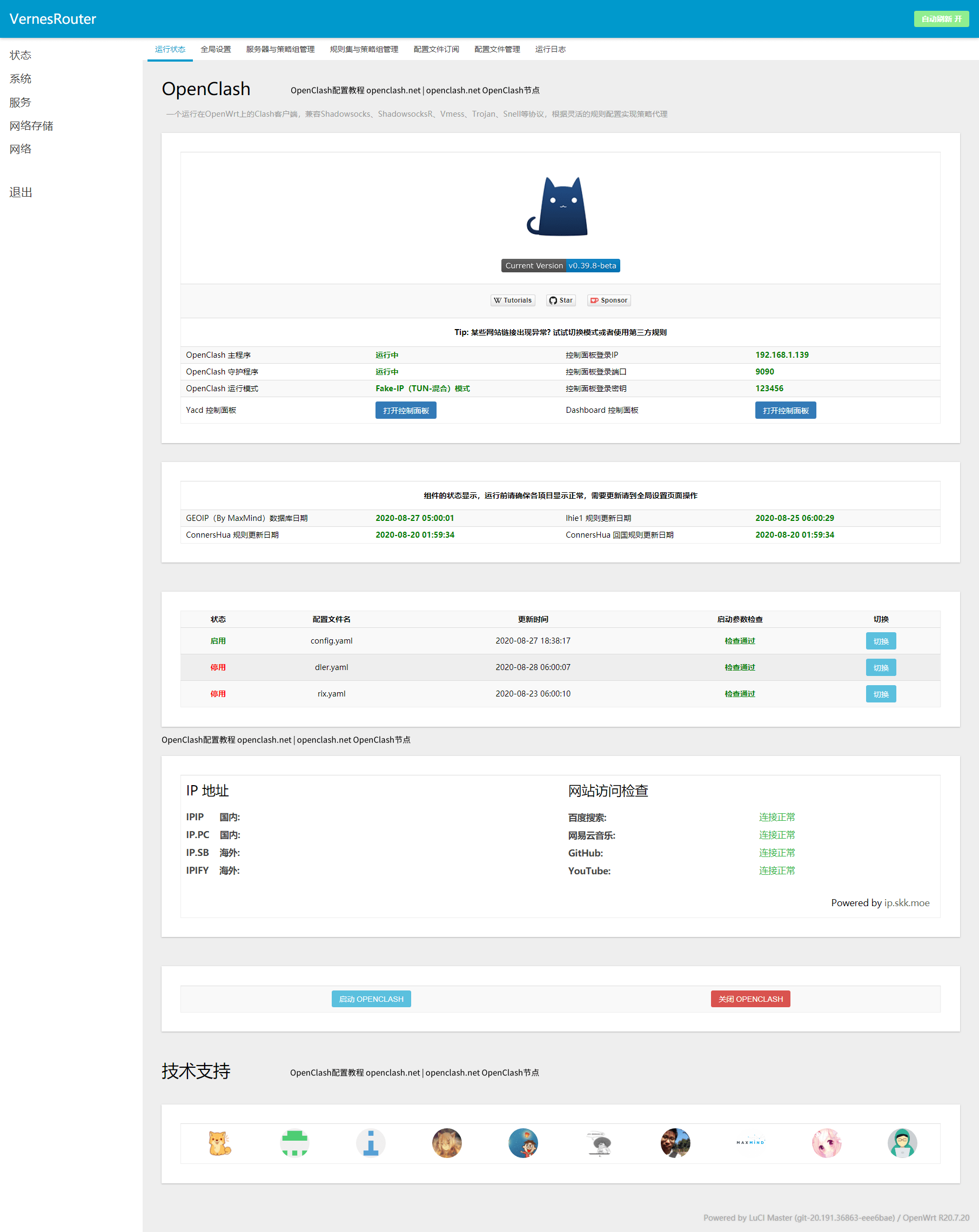Click the lhie1 date 2020-08-25 06:00:29
Screen dimensions: 979x1232
coord(794,518)
